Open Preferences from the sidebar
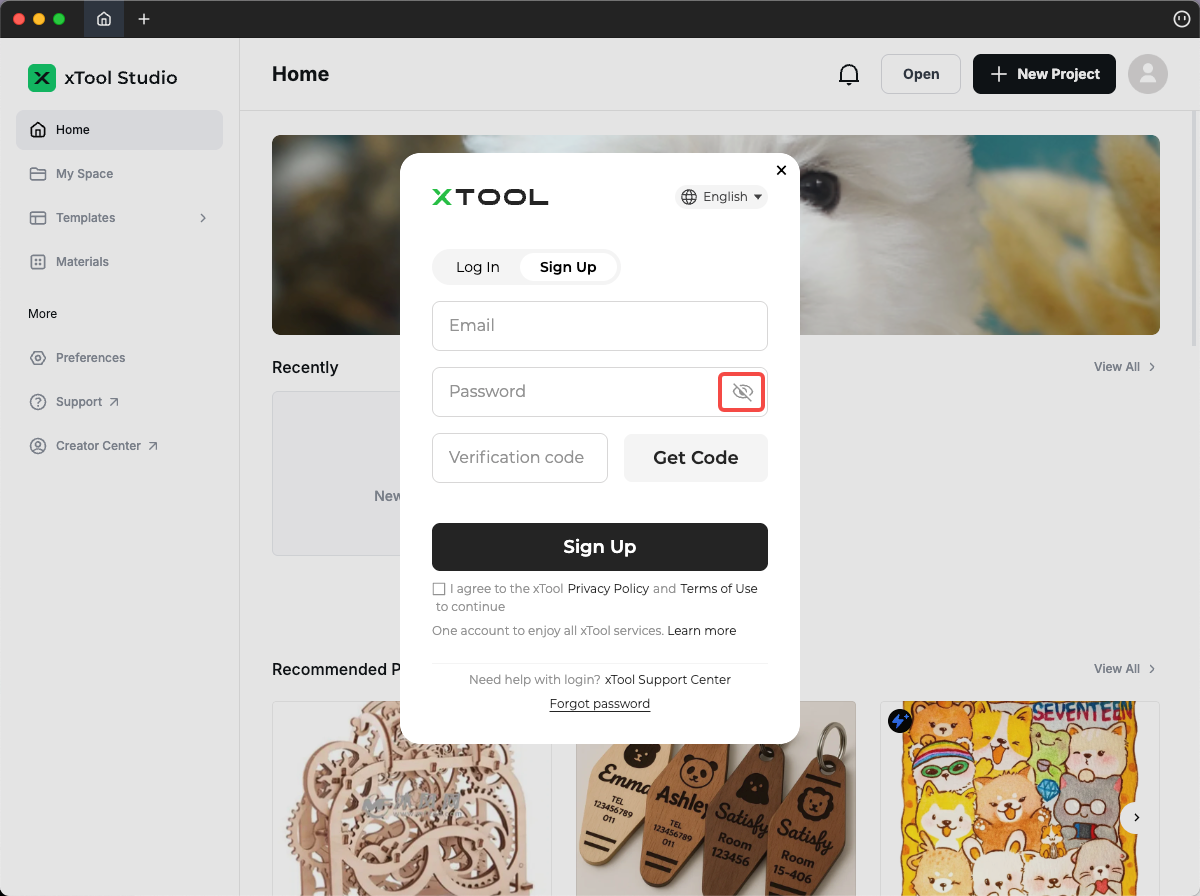Screen dimensions: 1200x896 click(90, 358)
